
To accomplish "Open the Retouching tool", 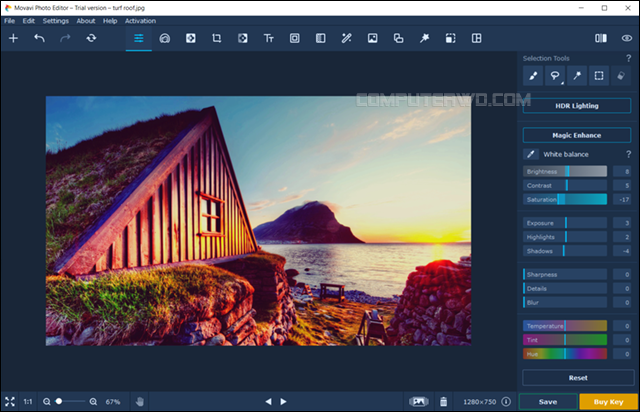I will pyautogui.click(x=165, y=38).
